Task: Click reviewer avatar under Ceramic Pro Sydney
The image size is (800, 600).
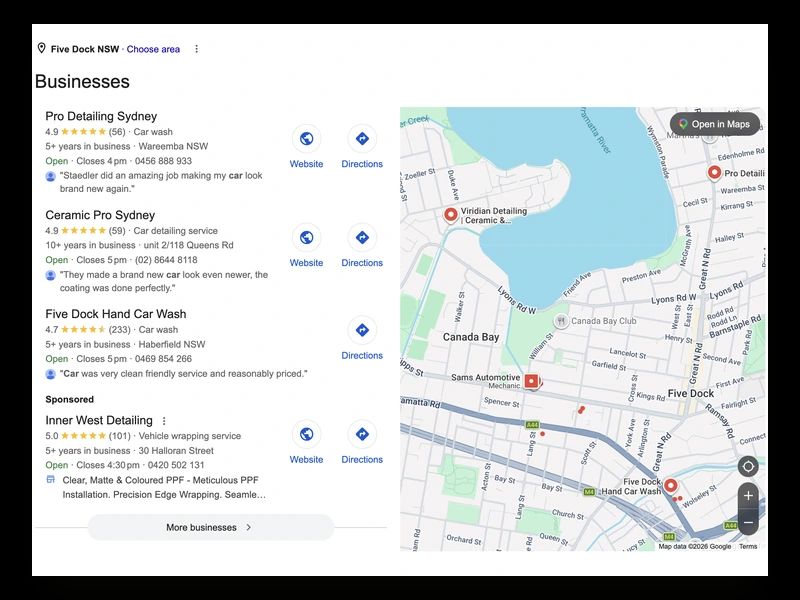Action: (x=51, y=276)
